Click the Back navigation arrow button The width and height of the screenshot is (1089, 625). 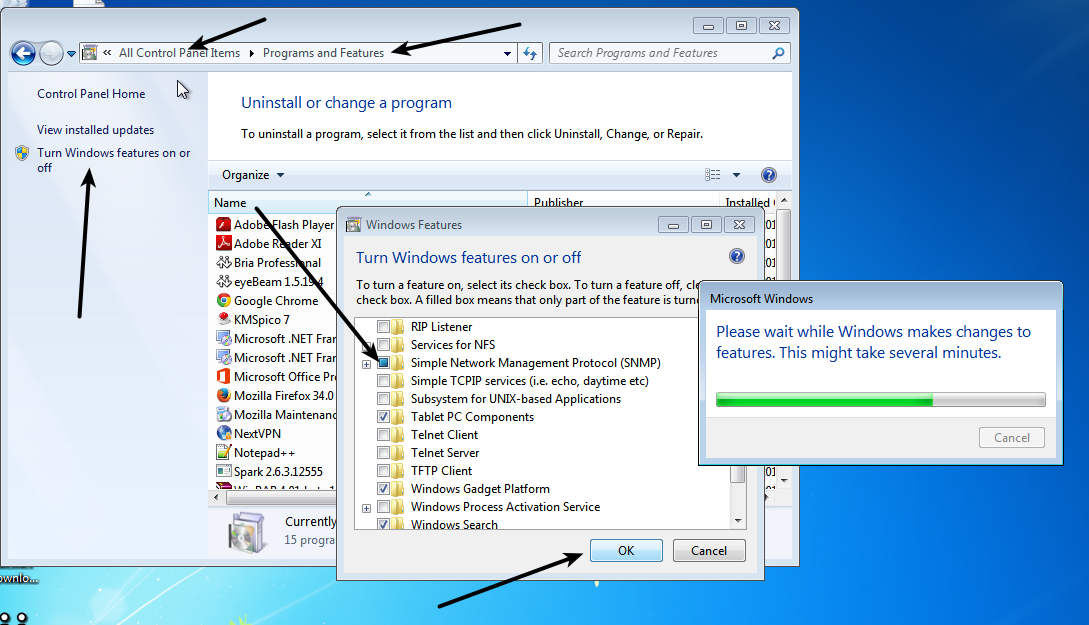pyautogui.click(x=23, y=53)
